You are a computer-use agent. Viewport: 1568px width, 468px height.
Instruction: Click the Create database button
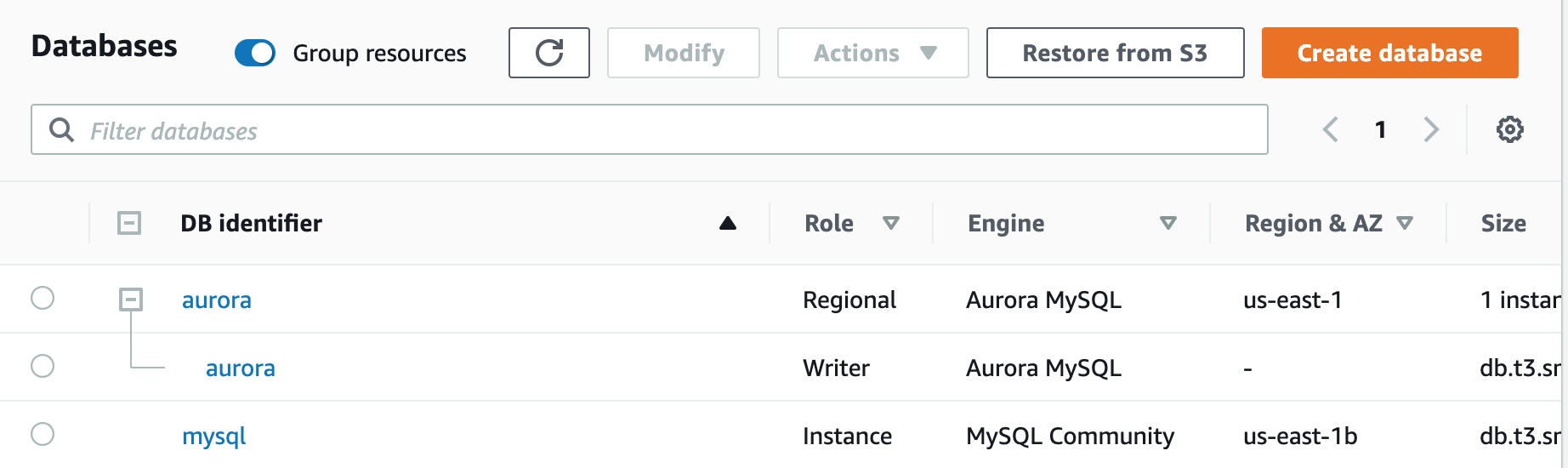(x=1389, y=53)
